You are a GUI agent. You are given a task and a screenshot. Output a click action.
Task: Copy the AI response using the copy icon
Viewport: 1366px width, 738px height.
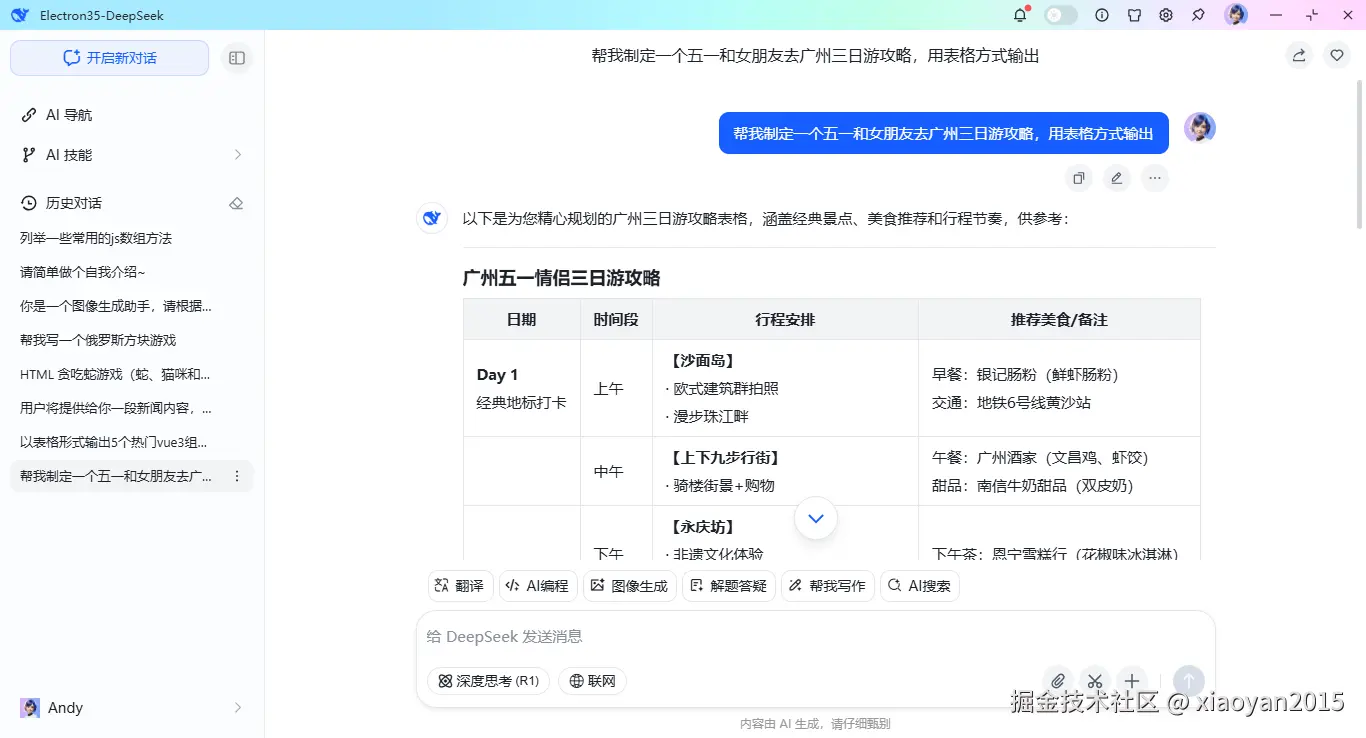(1078, 178)
